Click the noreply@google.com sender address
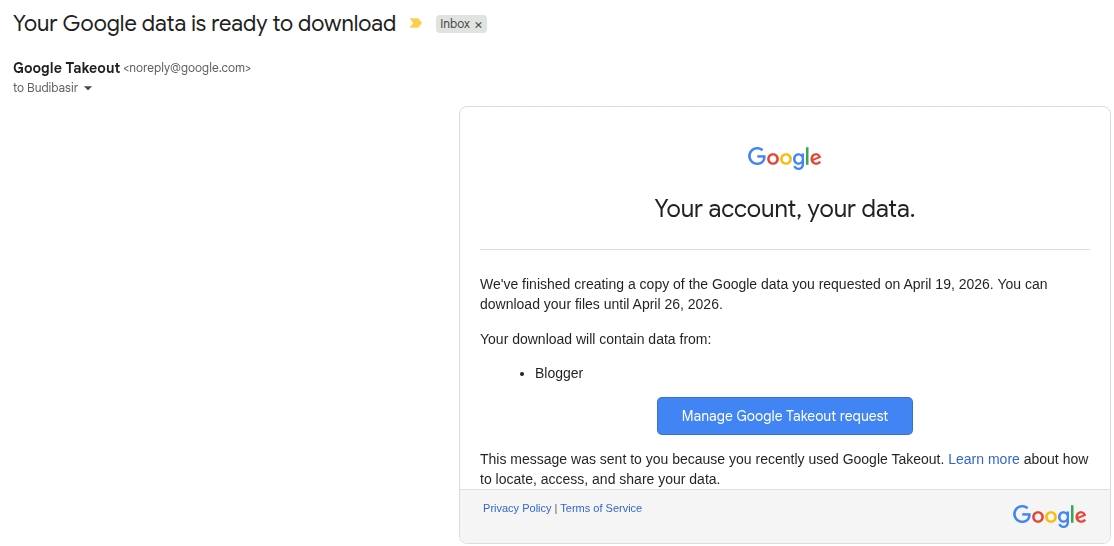The width and height of the screenshot is (1114, 546). 187,68
